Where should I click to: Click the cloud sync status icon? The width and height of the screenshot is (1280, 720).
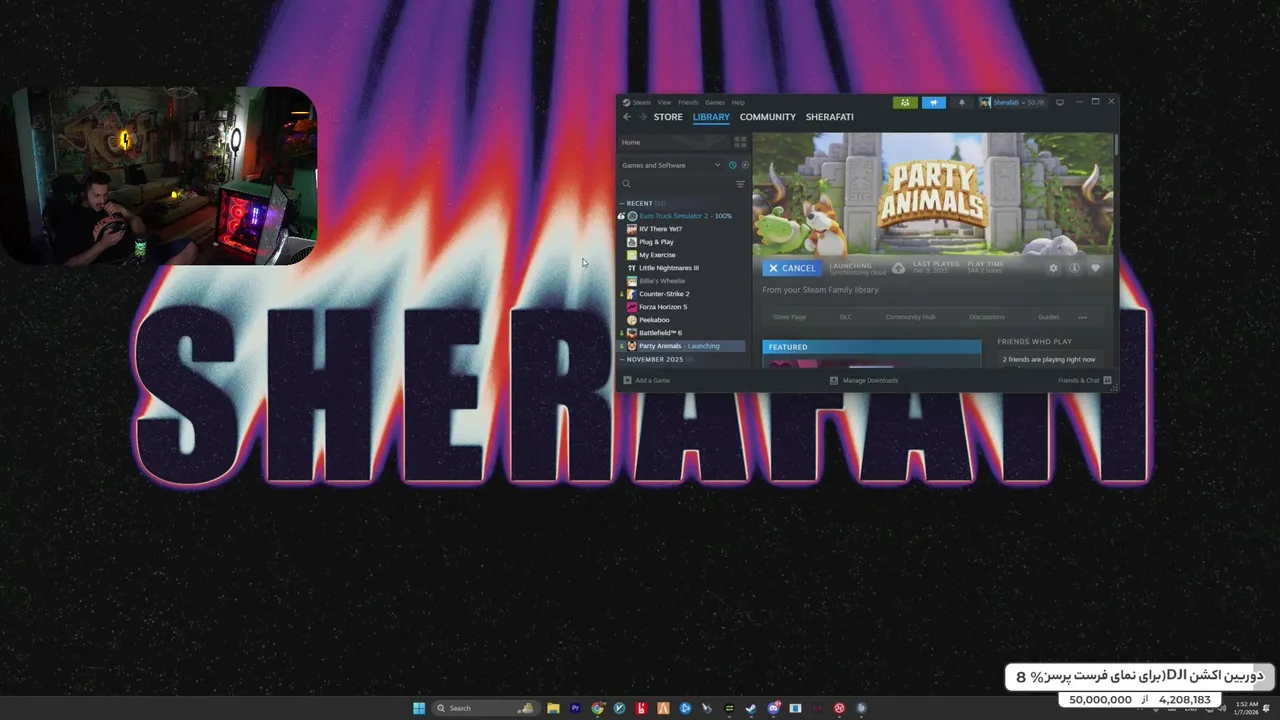(x=898, y=268)
